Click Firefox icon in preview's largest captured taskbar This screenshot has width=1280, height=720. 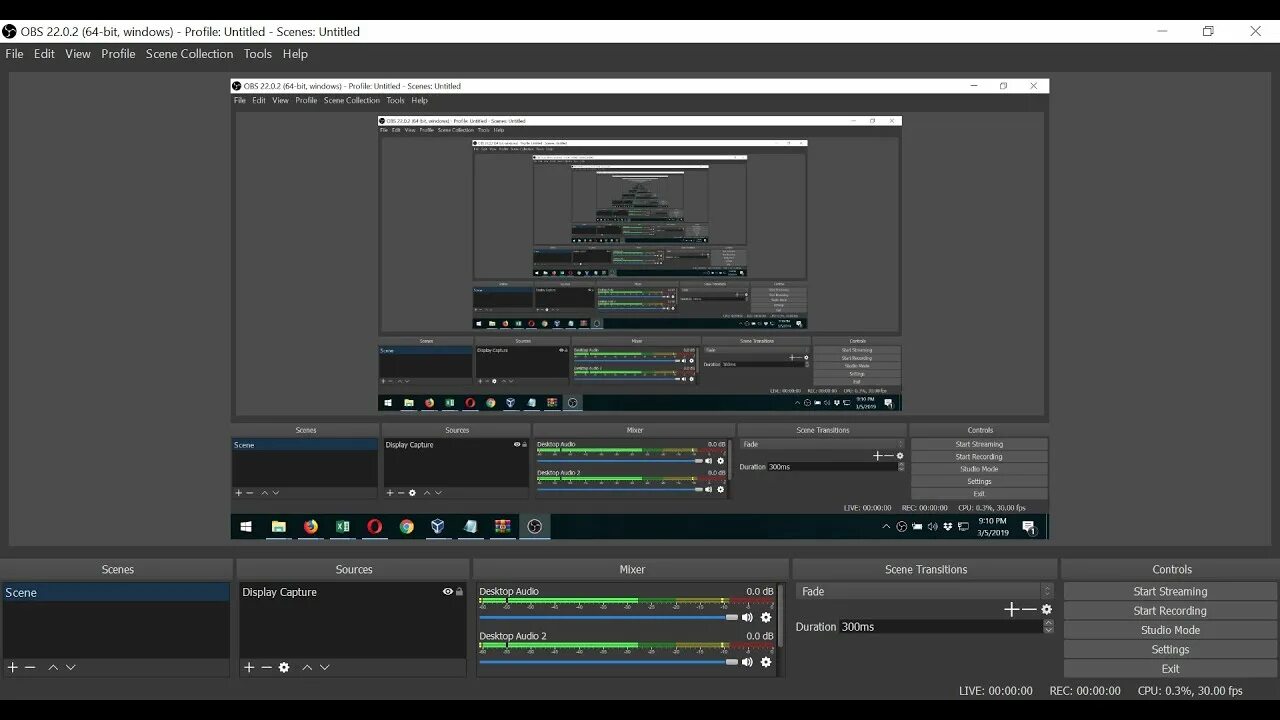click(311, 527)
